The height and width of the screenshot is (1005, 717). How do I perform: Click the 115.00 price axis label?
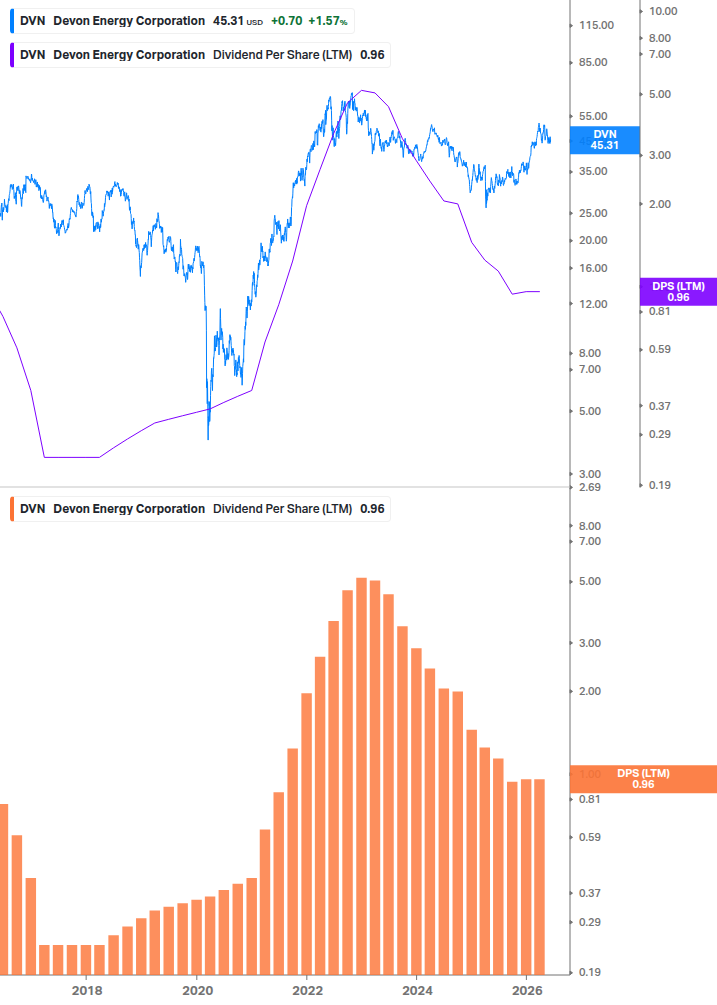click(x=597, y=26)
